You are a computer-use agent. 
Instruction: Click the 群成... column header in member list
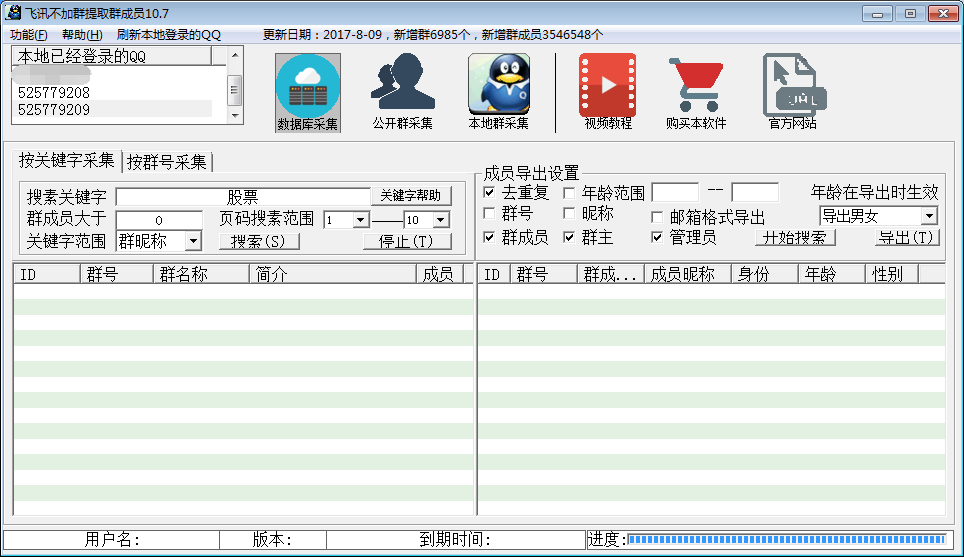pos(610,274)
